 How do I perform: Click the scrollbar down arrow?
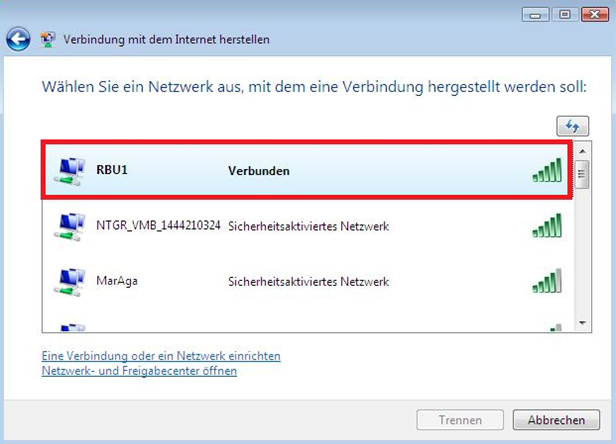click(583, 323)
